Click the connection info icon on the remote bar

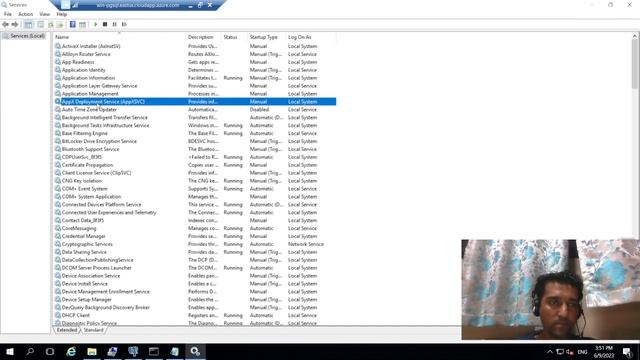(x=76, y=5)
